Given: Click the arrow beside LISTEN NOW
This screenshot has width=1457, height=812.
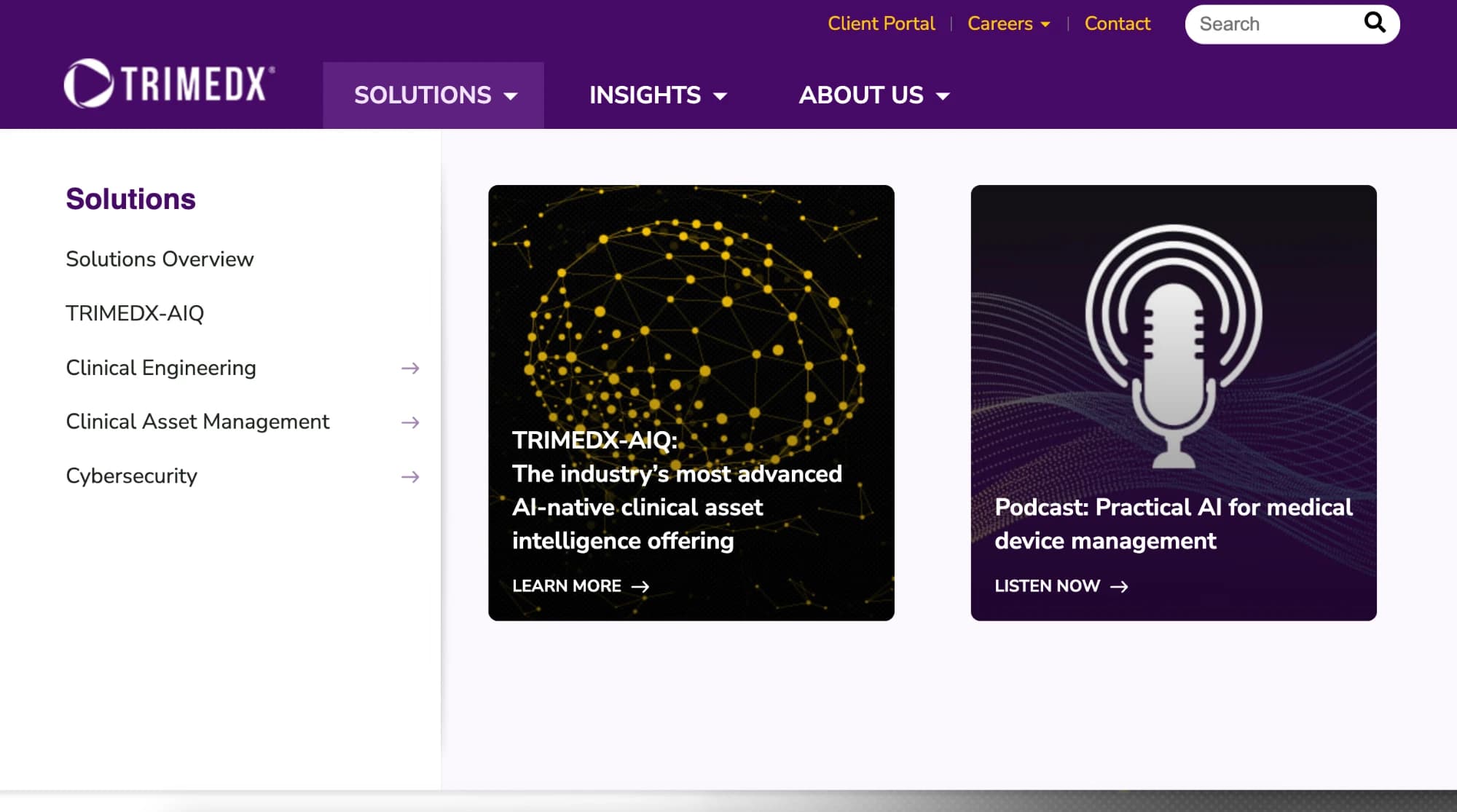Looking at the screenshot, I should pos(1119,587).
